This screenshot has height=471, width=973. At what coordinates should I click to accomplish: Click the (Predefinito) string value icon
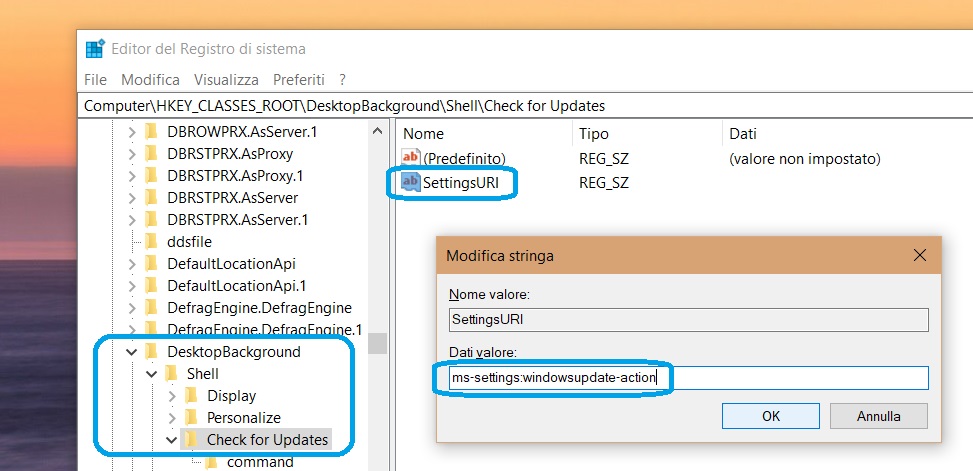tap(411, 159)
